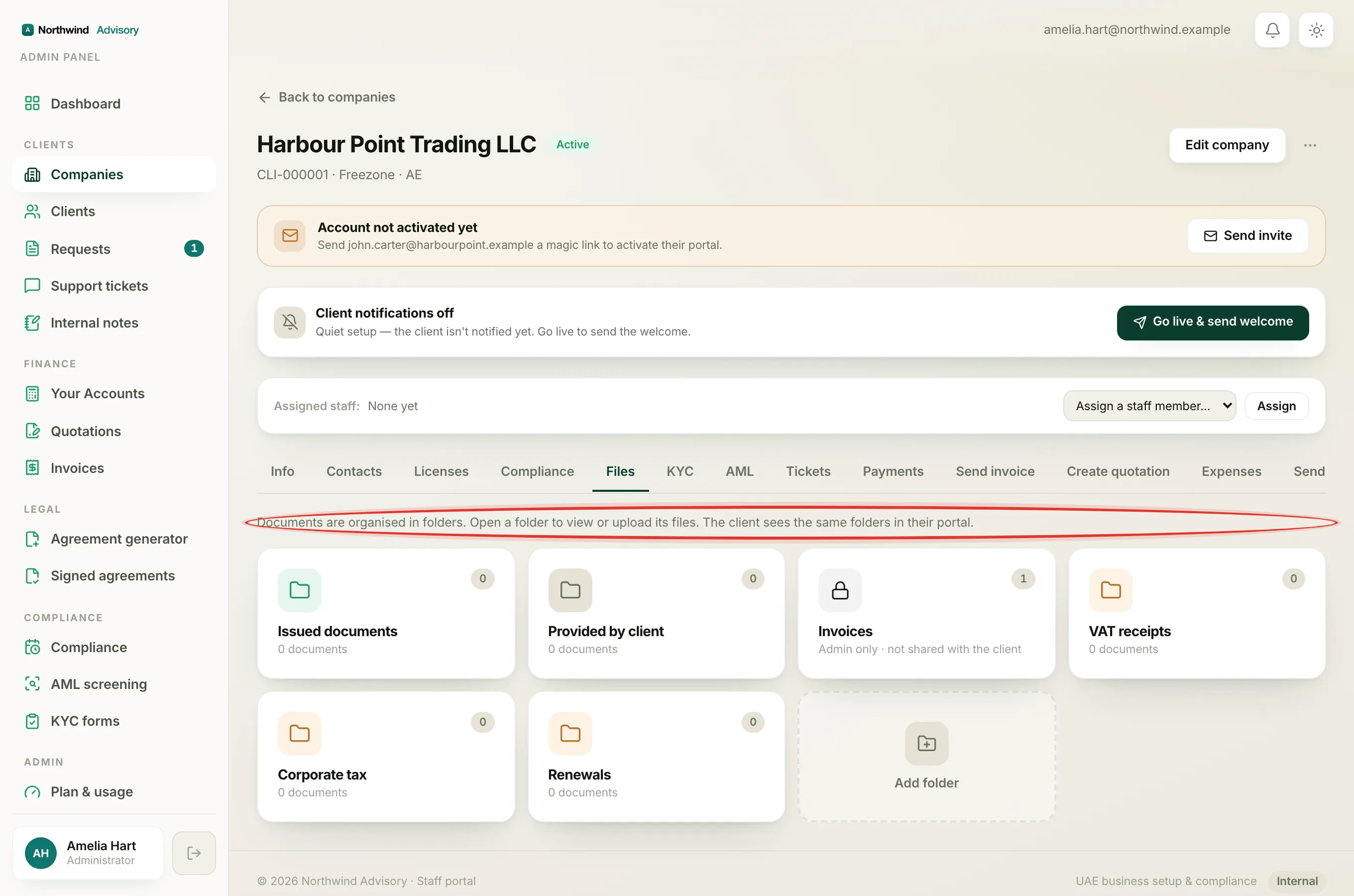
Task: Toggle the light theme sun icon
Action: click(x=1316, y=30)
